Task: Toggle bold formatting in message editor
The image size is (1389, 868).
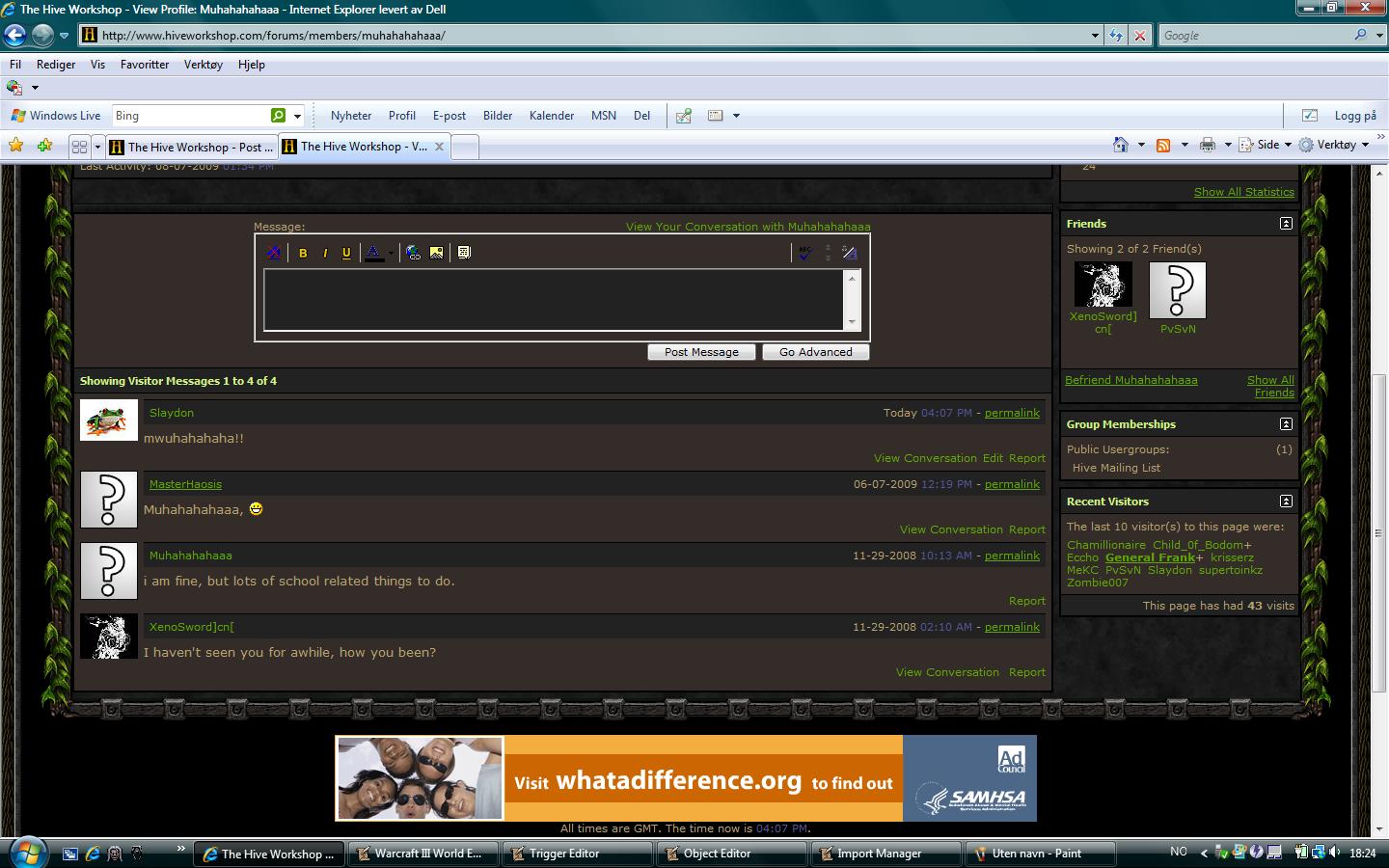Action: 303,253
